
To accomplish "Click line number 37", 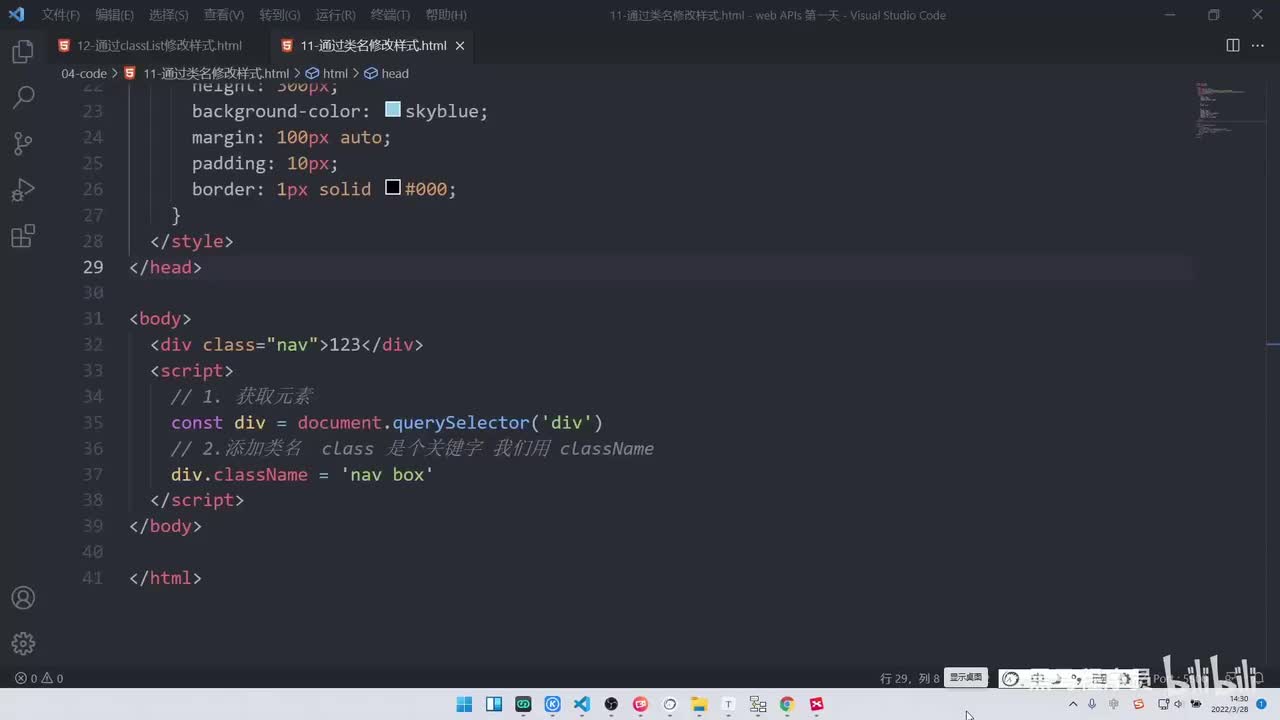I will pyautogui.click(x=93, y=474).
